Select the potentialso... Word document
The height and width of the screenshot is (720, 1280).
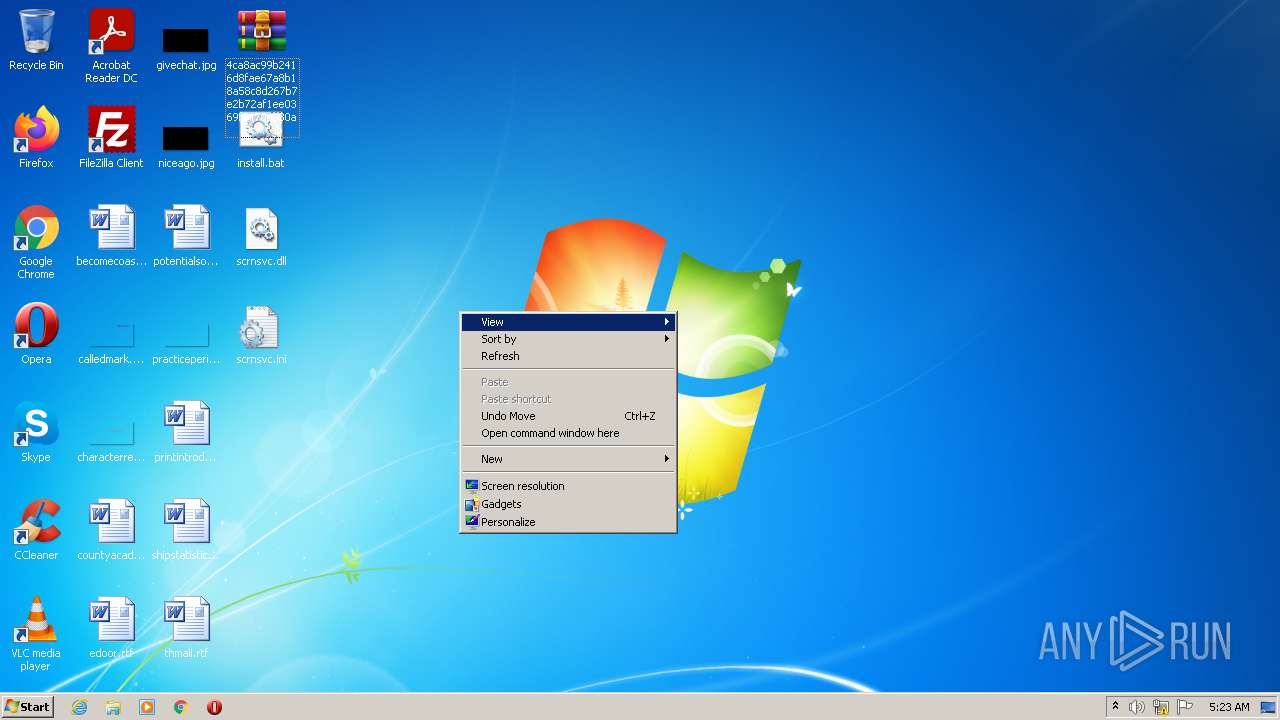[186, 237]
